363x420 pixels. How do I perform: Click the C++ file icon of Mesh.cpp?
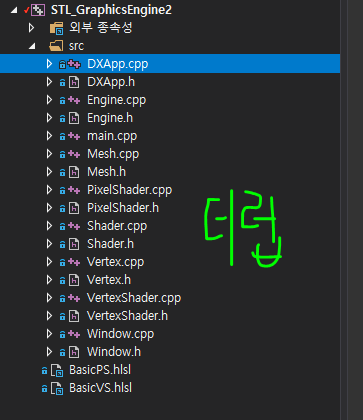tap(74, 154)
